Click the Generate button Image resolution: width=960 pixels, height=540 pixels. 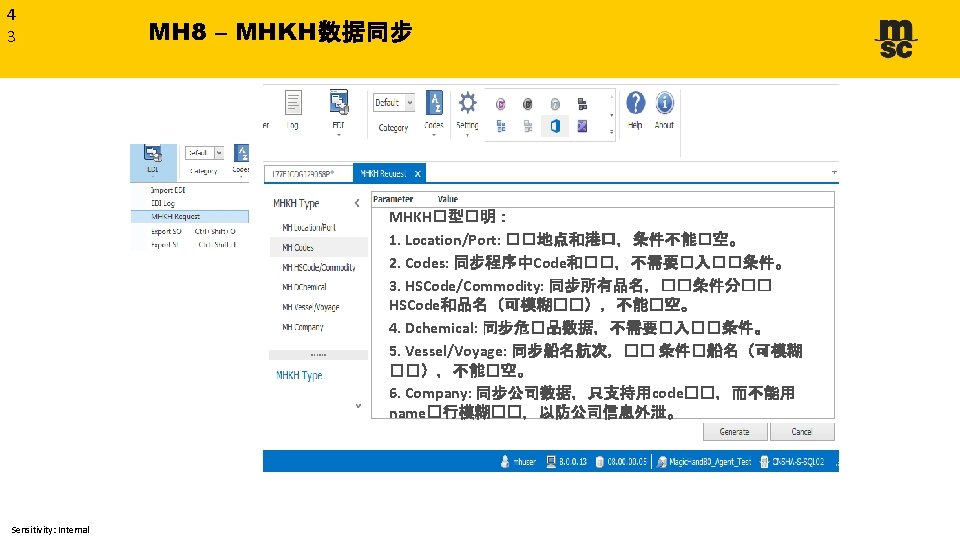735,432
